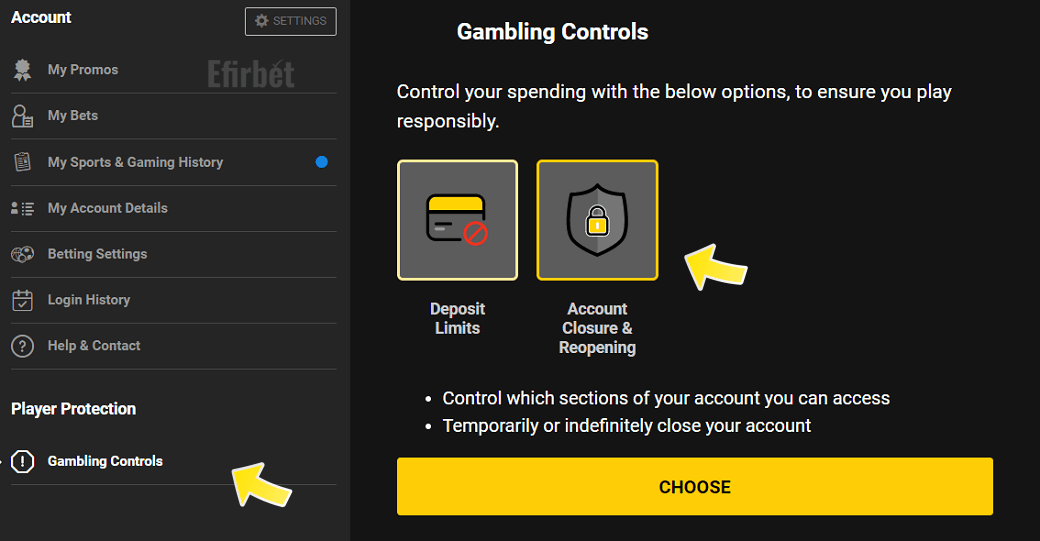The image size is (1040, 541).
Task: Open My Bets menu item
Action: (174, 116)
